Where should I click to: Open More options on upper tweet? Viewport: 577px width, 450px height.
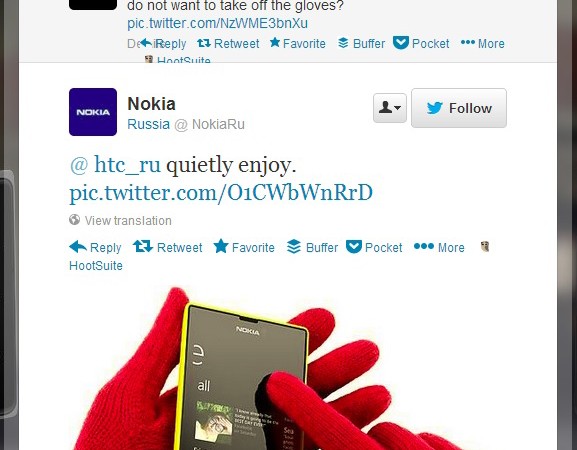482,43
